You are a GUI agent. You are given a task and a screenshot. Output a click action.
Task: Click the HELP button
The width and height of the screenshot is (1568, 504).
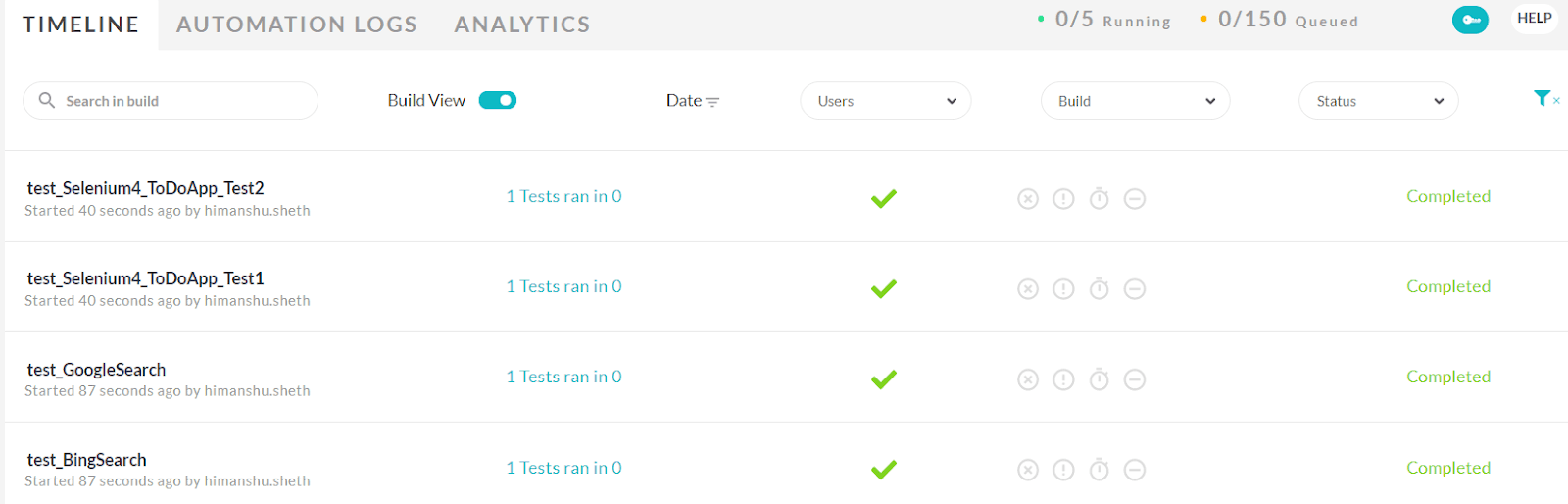pyautogui.click(x=1534, y=19)
